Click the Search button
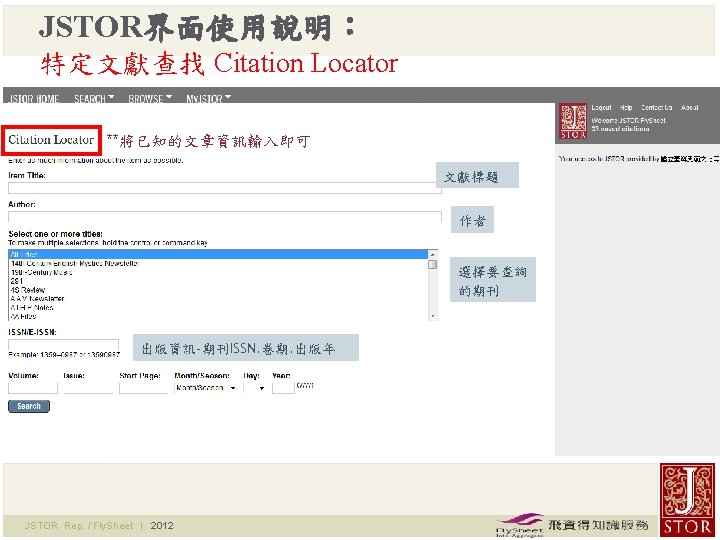 click(29, 406)
